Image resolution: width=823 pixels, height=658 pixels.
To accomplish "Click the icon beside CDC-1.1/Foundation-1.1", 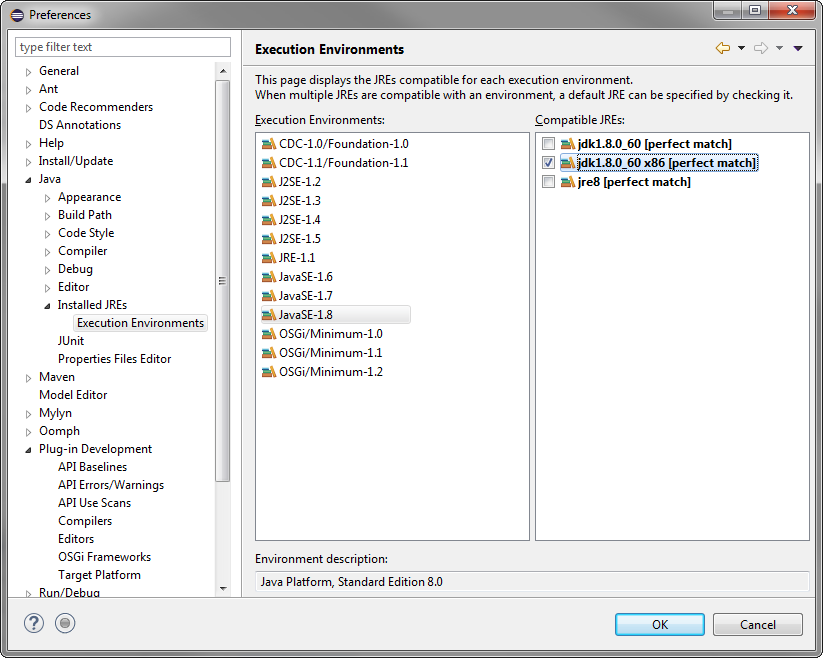I will pos(269,163).
